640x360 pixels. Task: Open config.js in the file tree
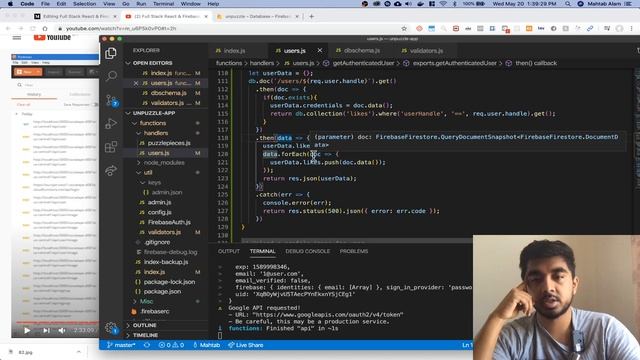[x=159, y=212]
